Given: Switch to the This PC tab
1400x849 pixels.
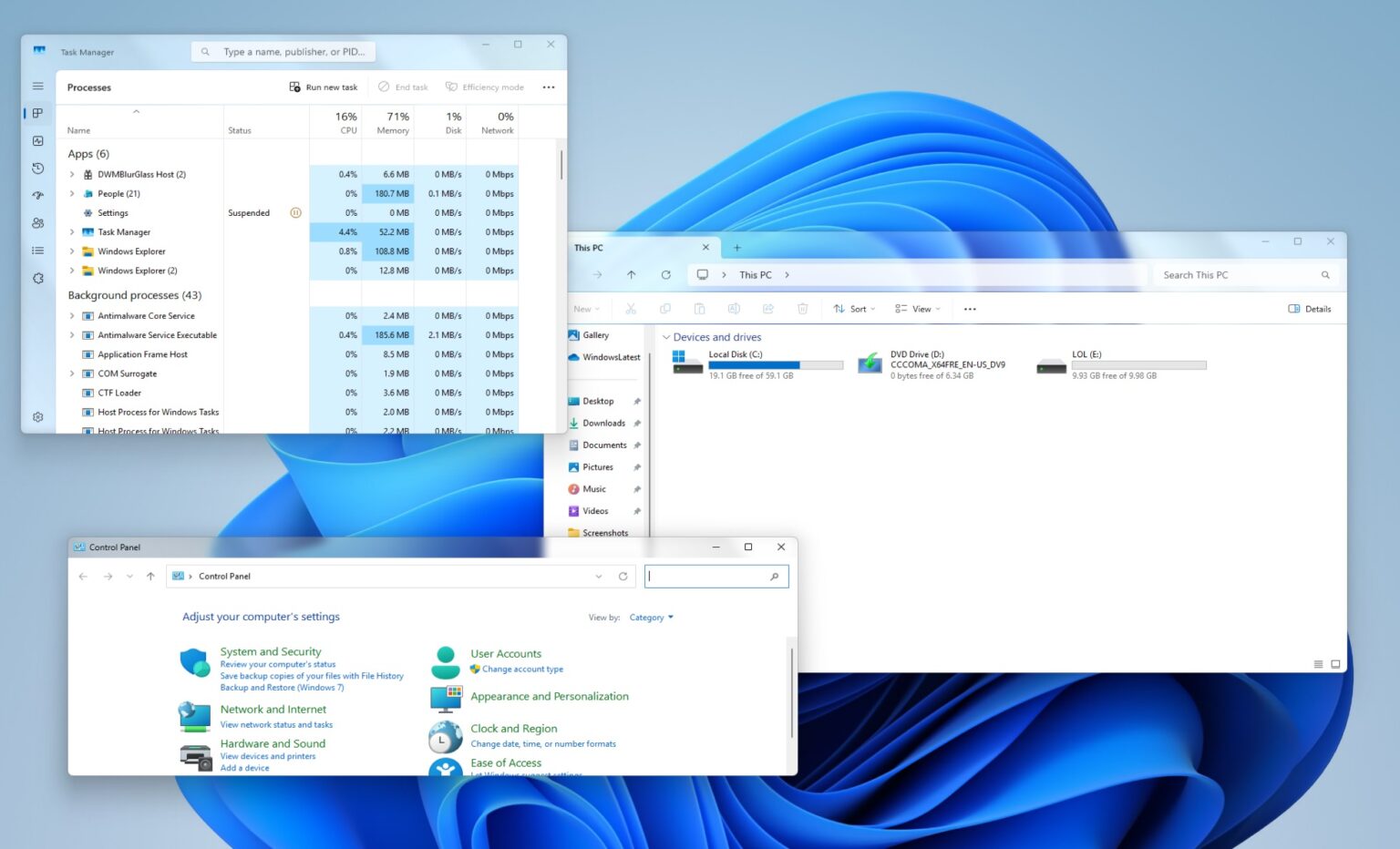Looking at the screenshot, I should tap(589, 247).
